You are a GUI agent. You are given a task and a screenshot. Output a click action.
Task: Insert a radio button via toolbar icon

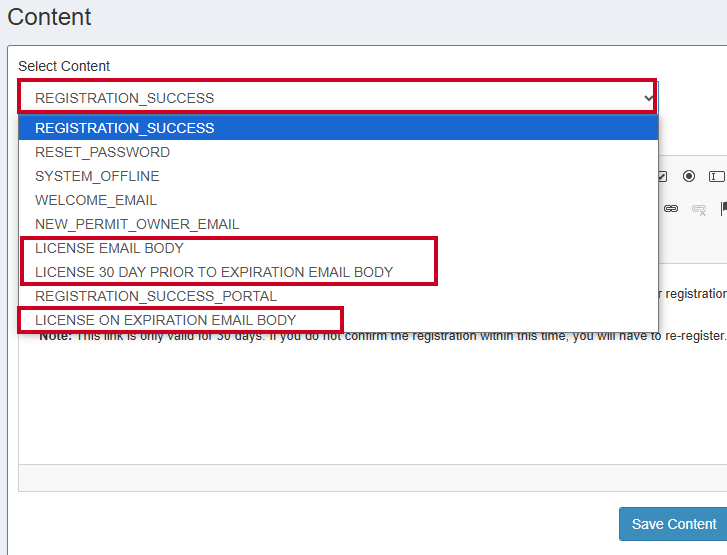[x=689, y=176]
